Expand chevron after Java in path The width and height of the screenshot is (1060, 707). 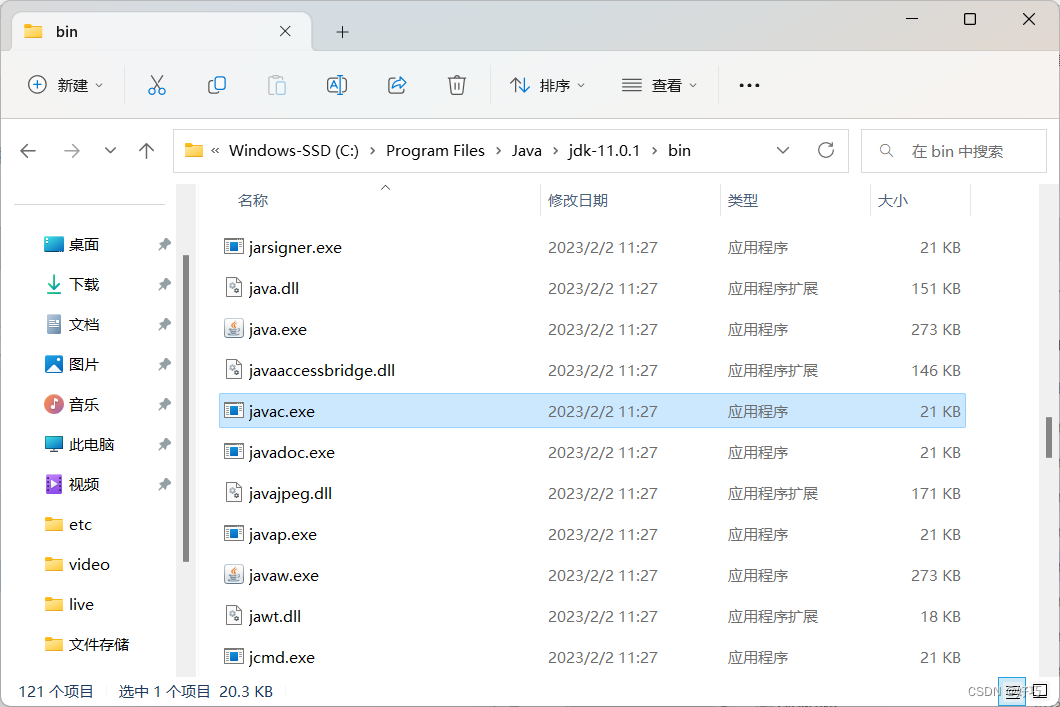click(555, 151)
